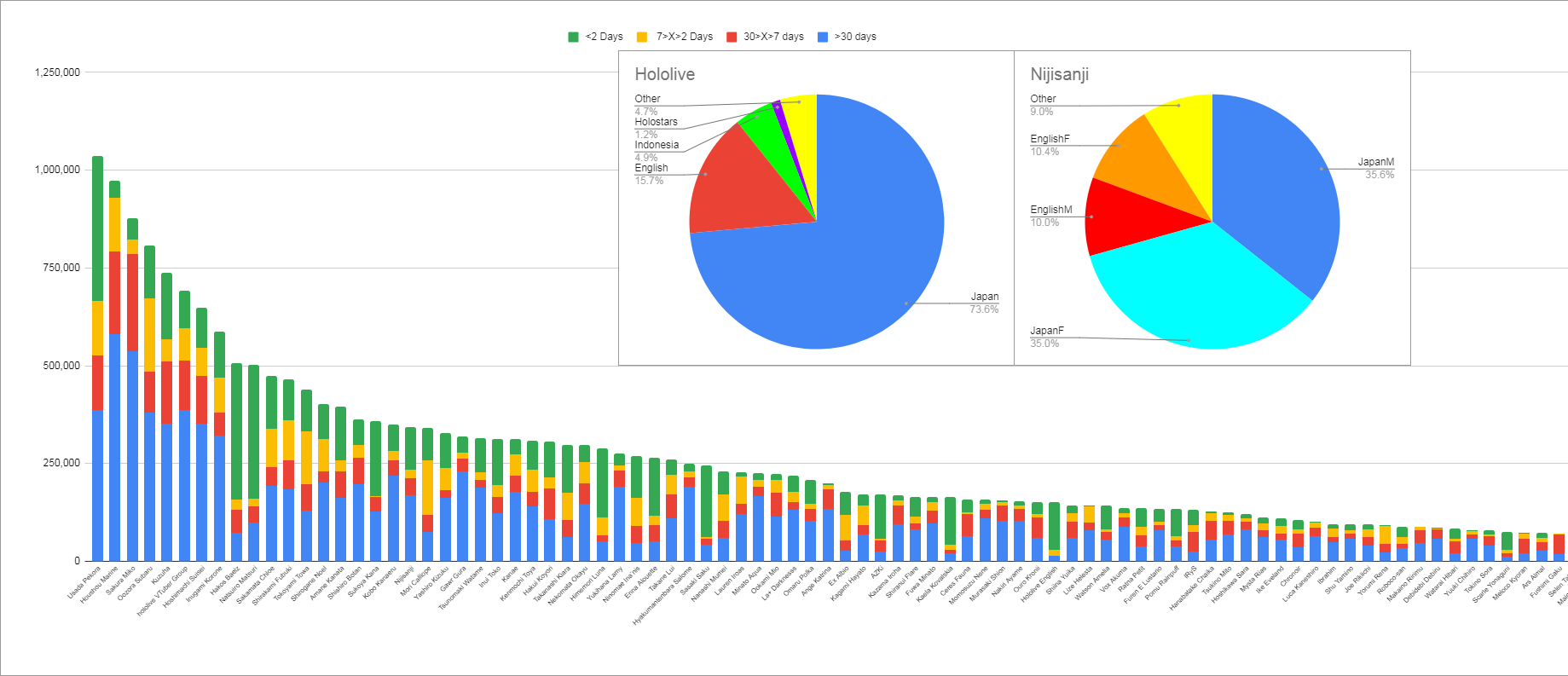1568x676 pixels.
Task: Click the '15.7%' value label
Action: [649, 181]
